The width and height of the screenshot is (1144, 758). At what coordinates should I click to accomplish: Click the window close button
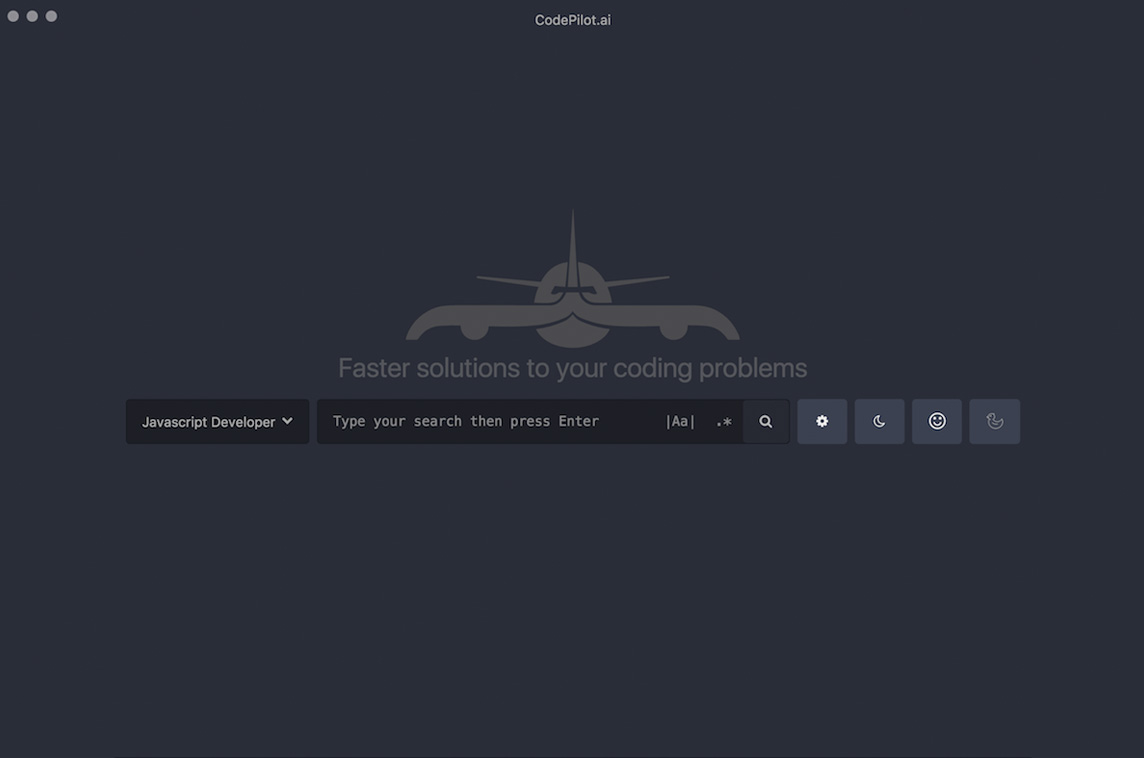point(13,16)
